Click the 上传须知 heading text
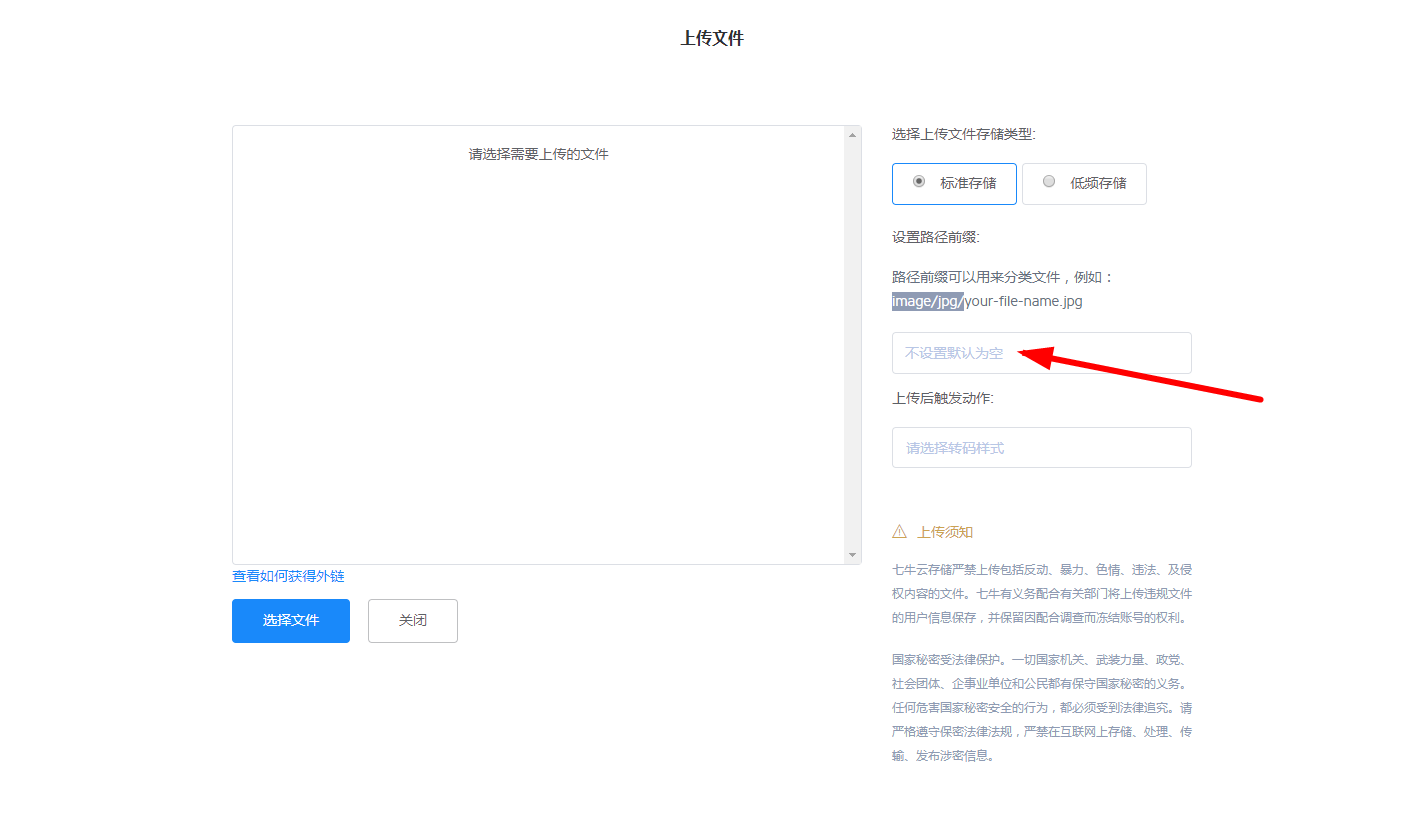Viewport: 1420px width, 826px height. (945, 532)
